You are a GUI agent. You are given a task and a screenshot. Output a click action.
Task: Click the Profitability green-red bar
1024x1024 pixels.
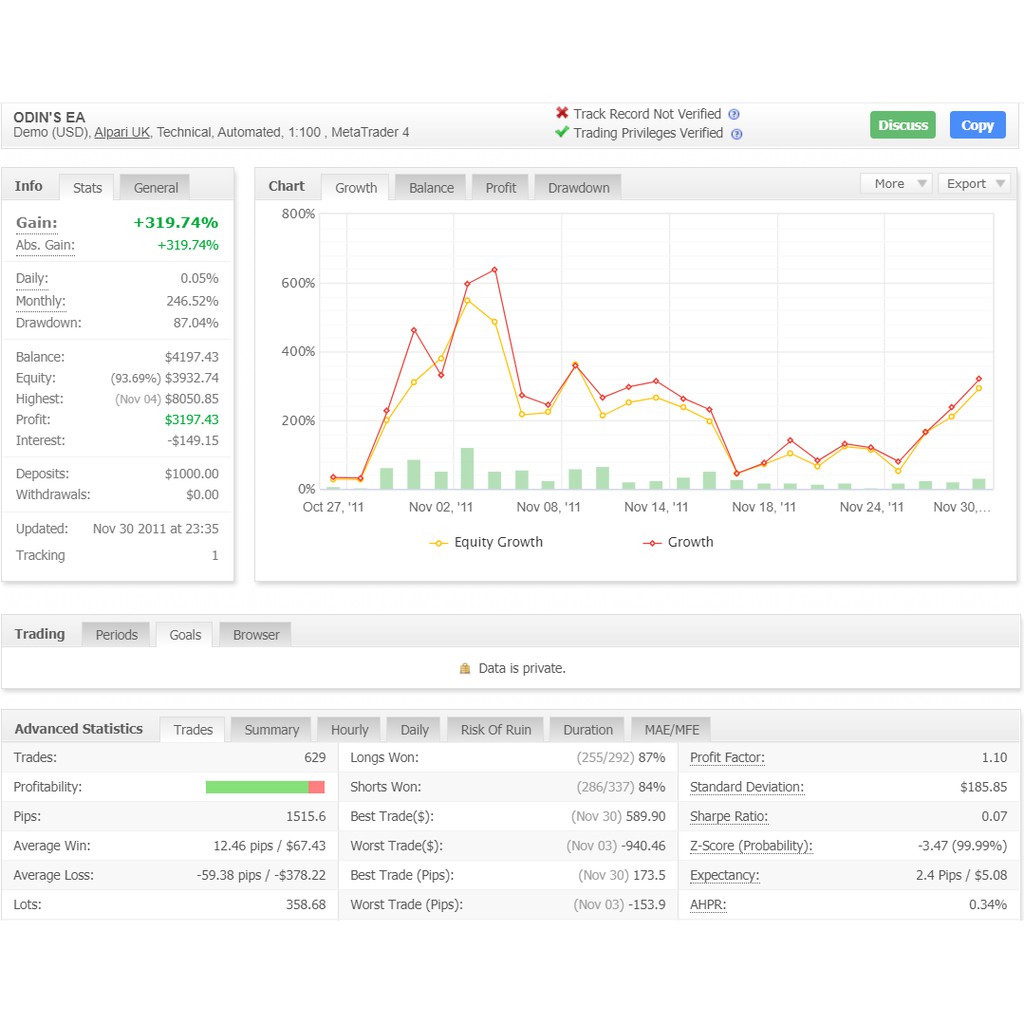click(x=265, y=787)
